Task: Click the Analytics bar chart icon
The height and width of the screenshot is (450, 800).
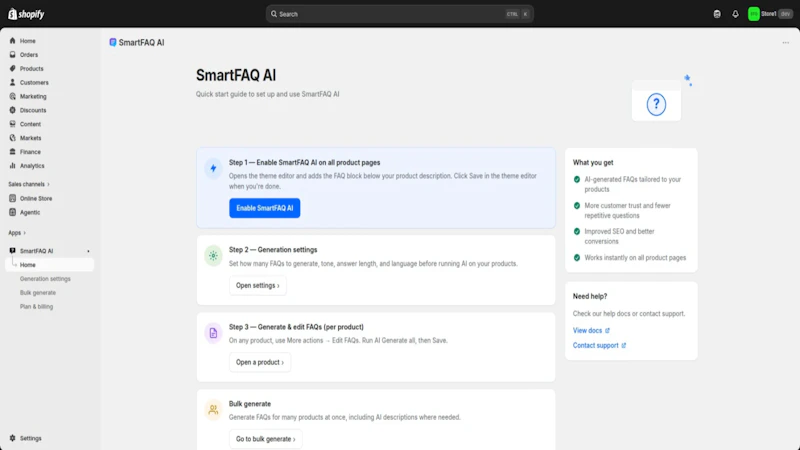Action: point(12,165)
